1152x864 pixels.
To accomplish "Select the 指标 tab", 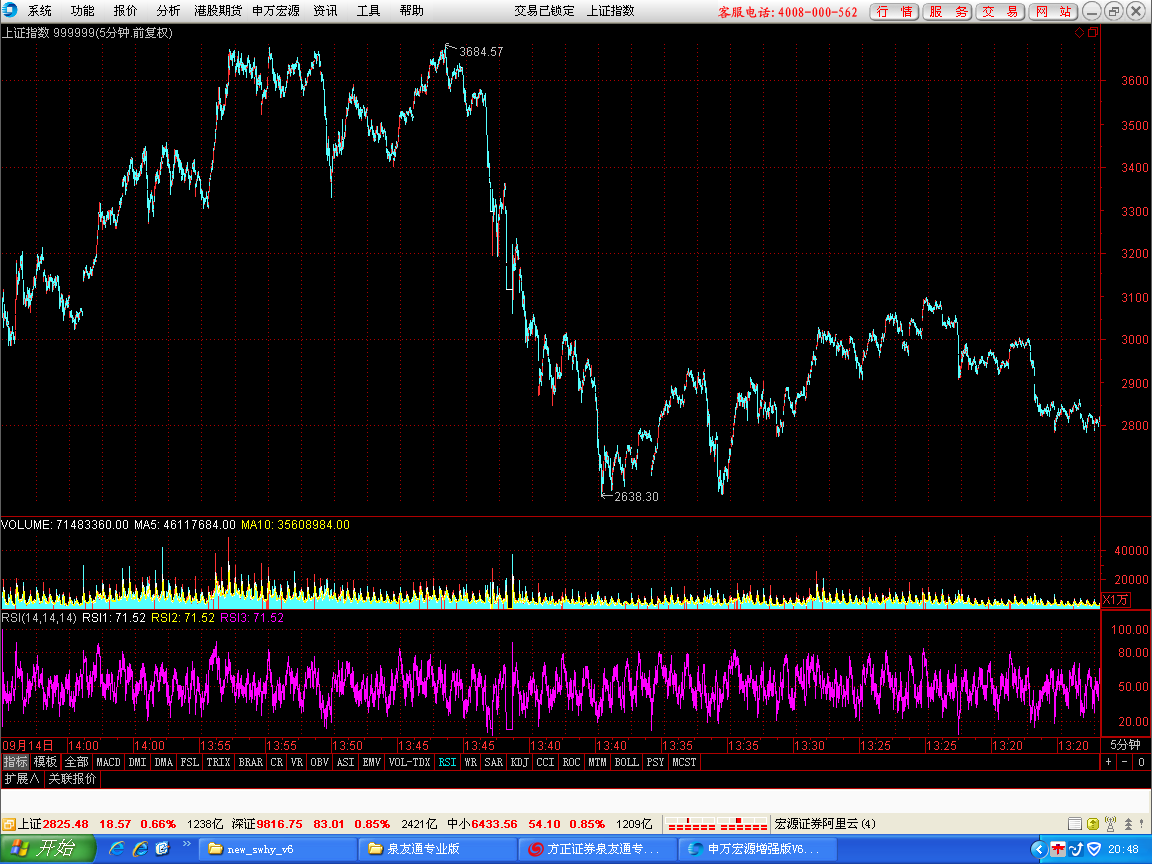I will click(x=15, y=762).
